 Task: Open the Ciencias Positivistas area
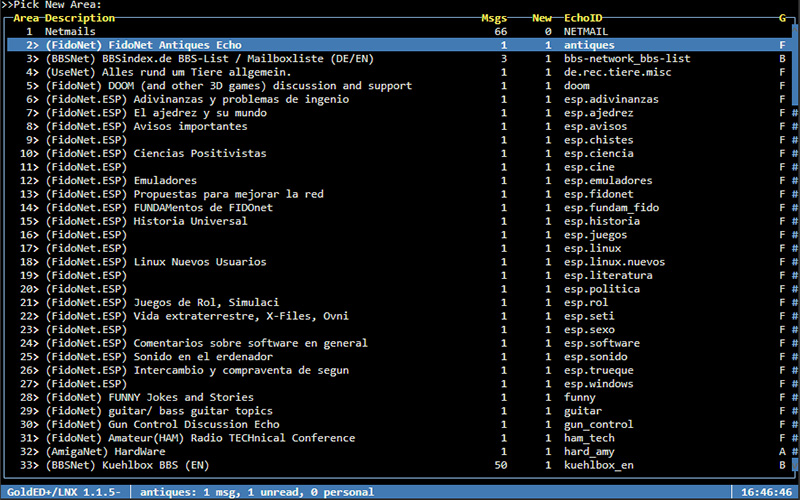399,153
